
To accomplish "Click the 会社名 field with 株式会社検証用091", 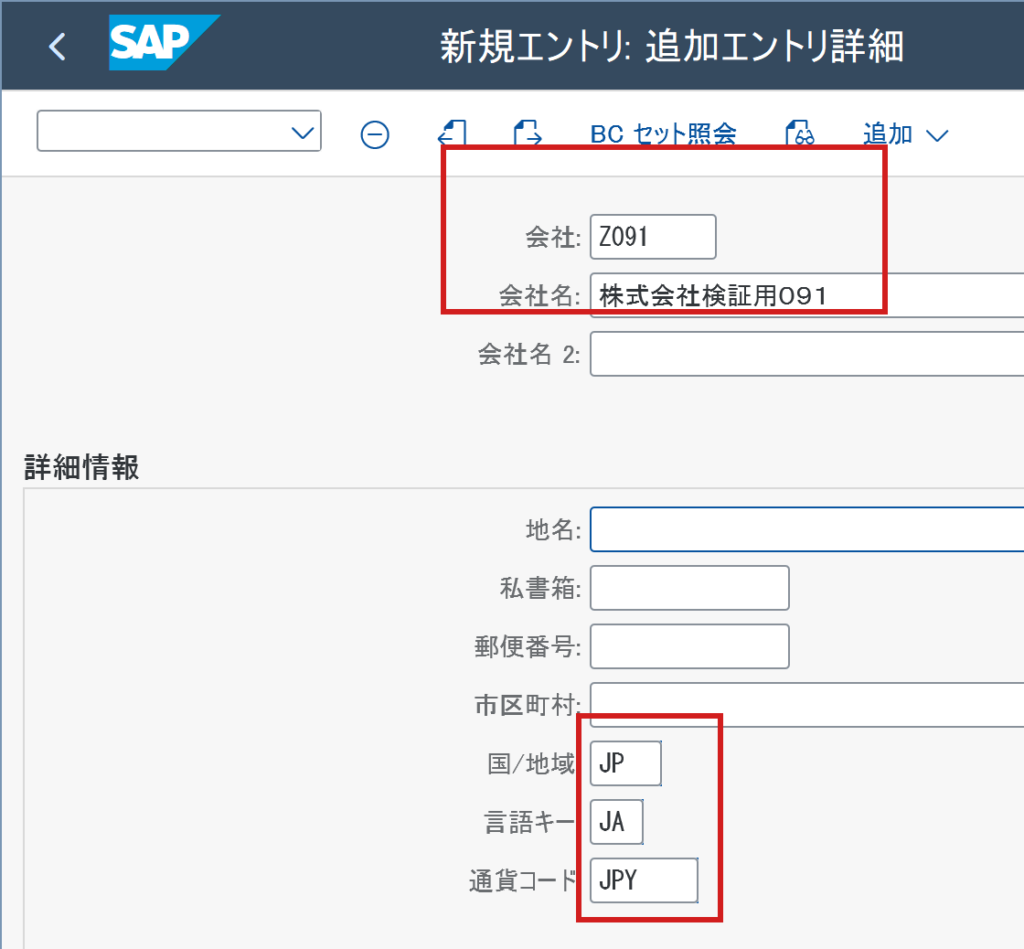I will click(x=807, y=295).
